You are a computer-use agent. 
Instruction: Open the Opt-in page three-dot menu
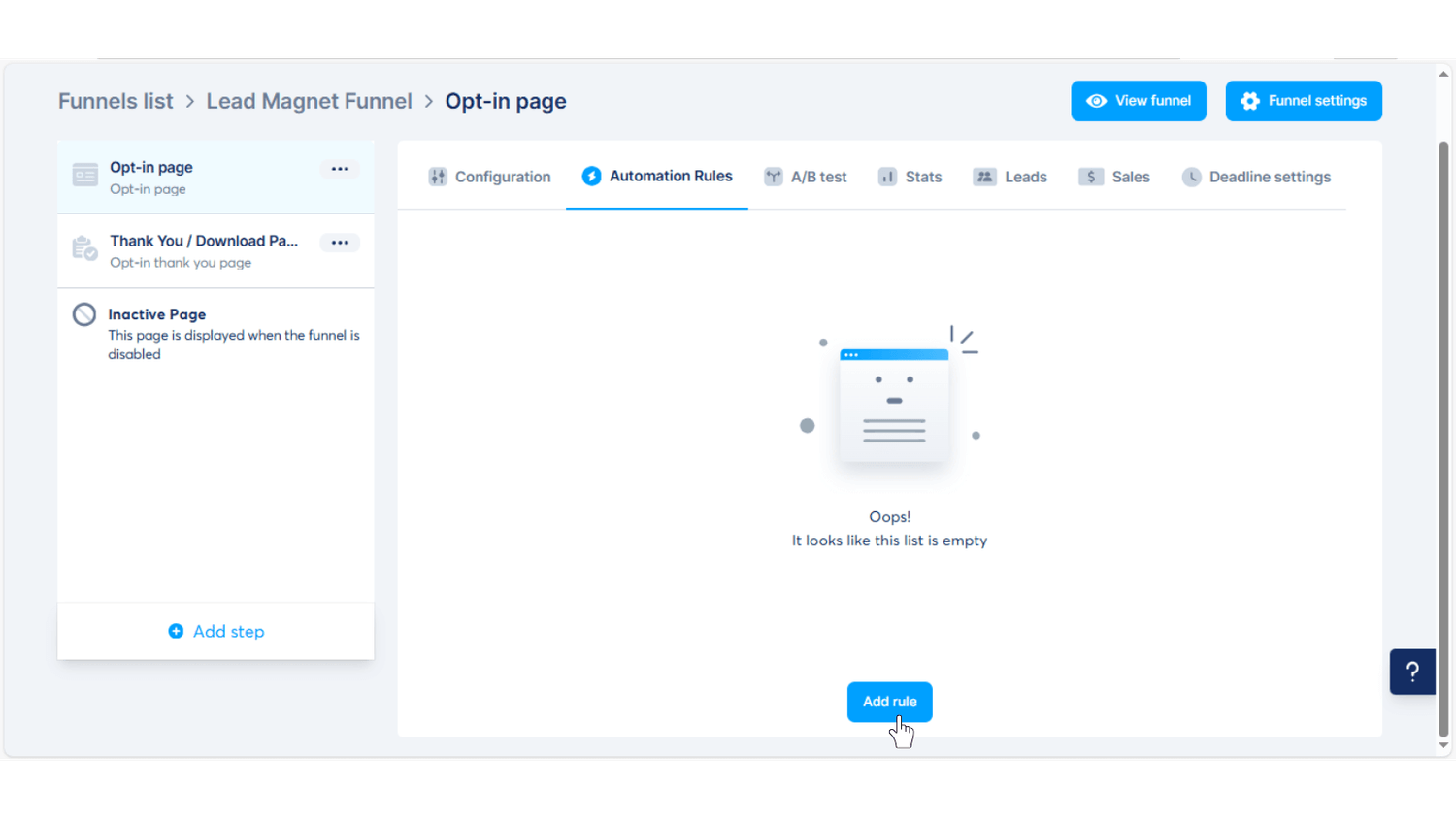(340, 169)
